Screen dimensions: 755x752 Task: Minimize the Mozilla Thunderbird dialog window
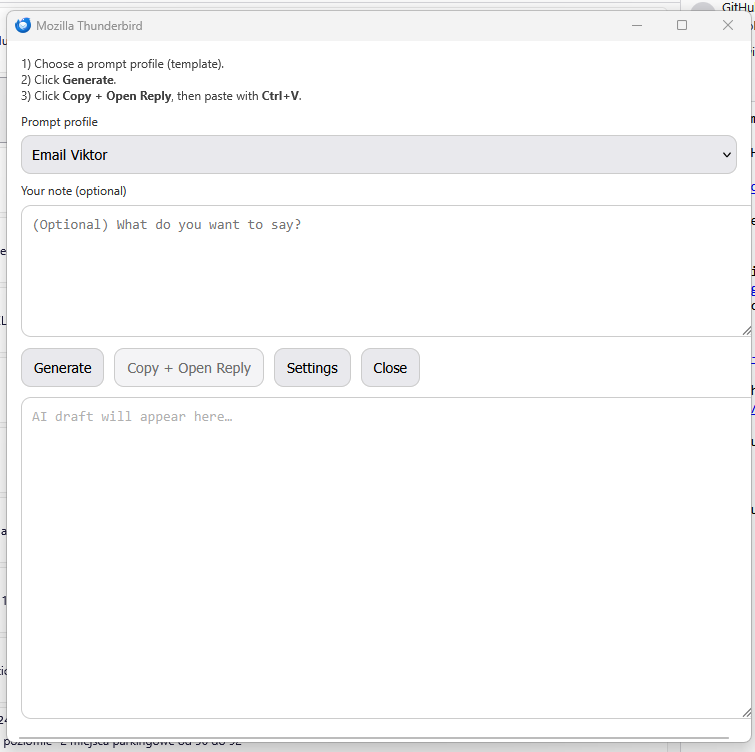(636, 25)
